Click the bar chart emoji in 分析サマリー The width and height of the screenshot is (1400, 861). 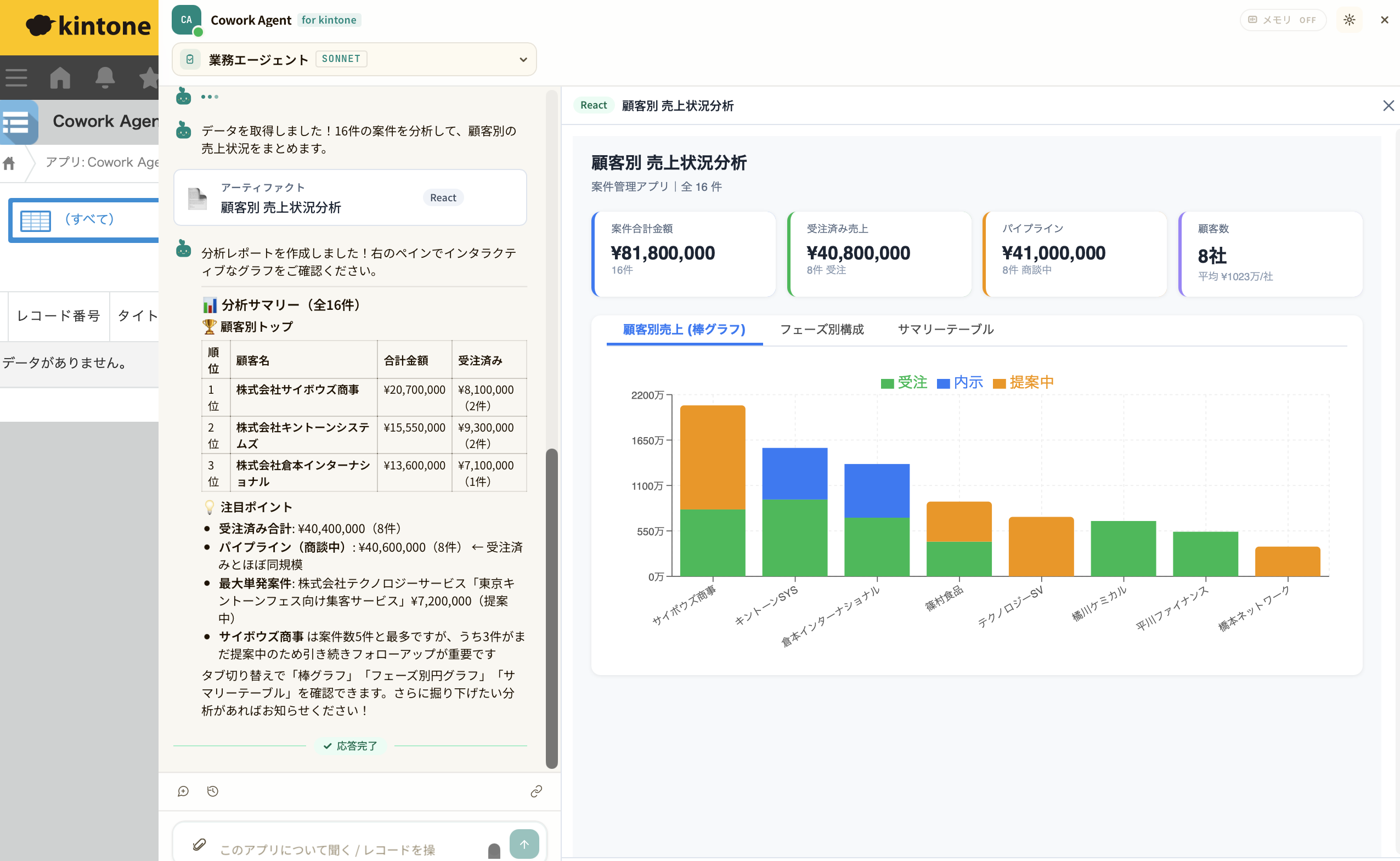coord(210,305)
